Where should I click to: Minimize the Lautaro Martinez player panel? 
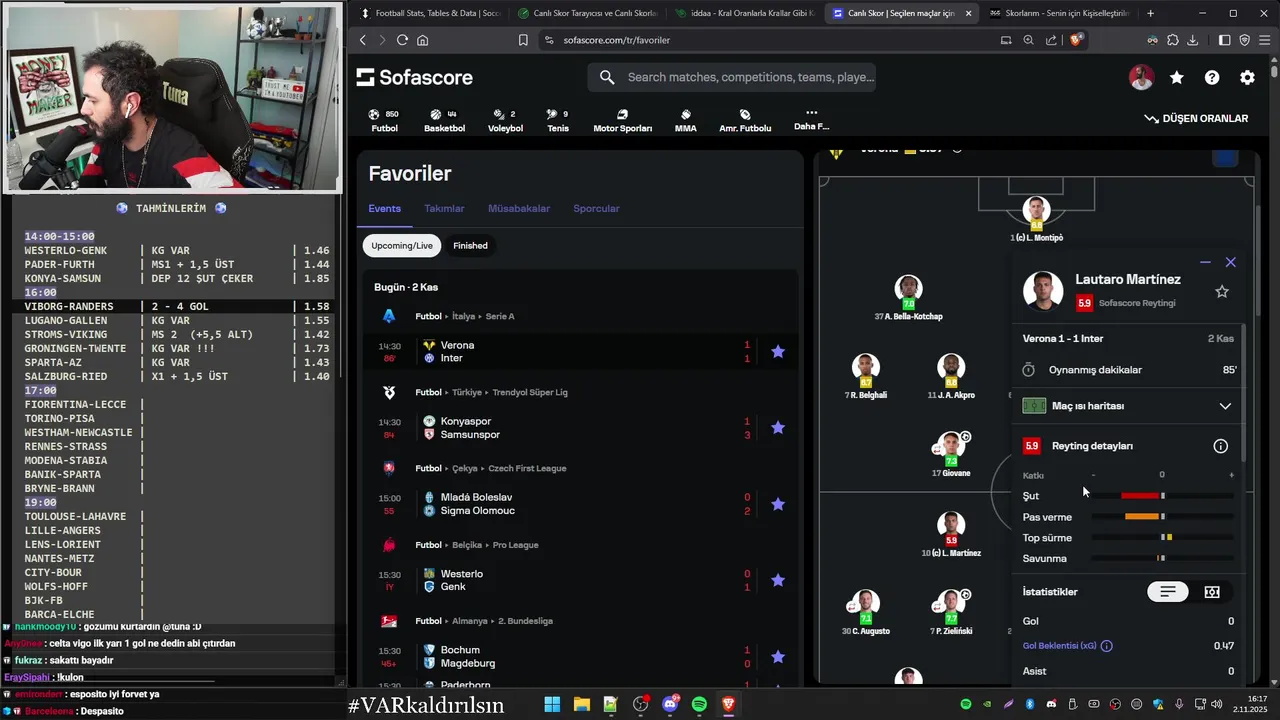(x=1205, y=262)
